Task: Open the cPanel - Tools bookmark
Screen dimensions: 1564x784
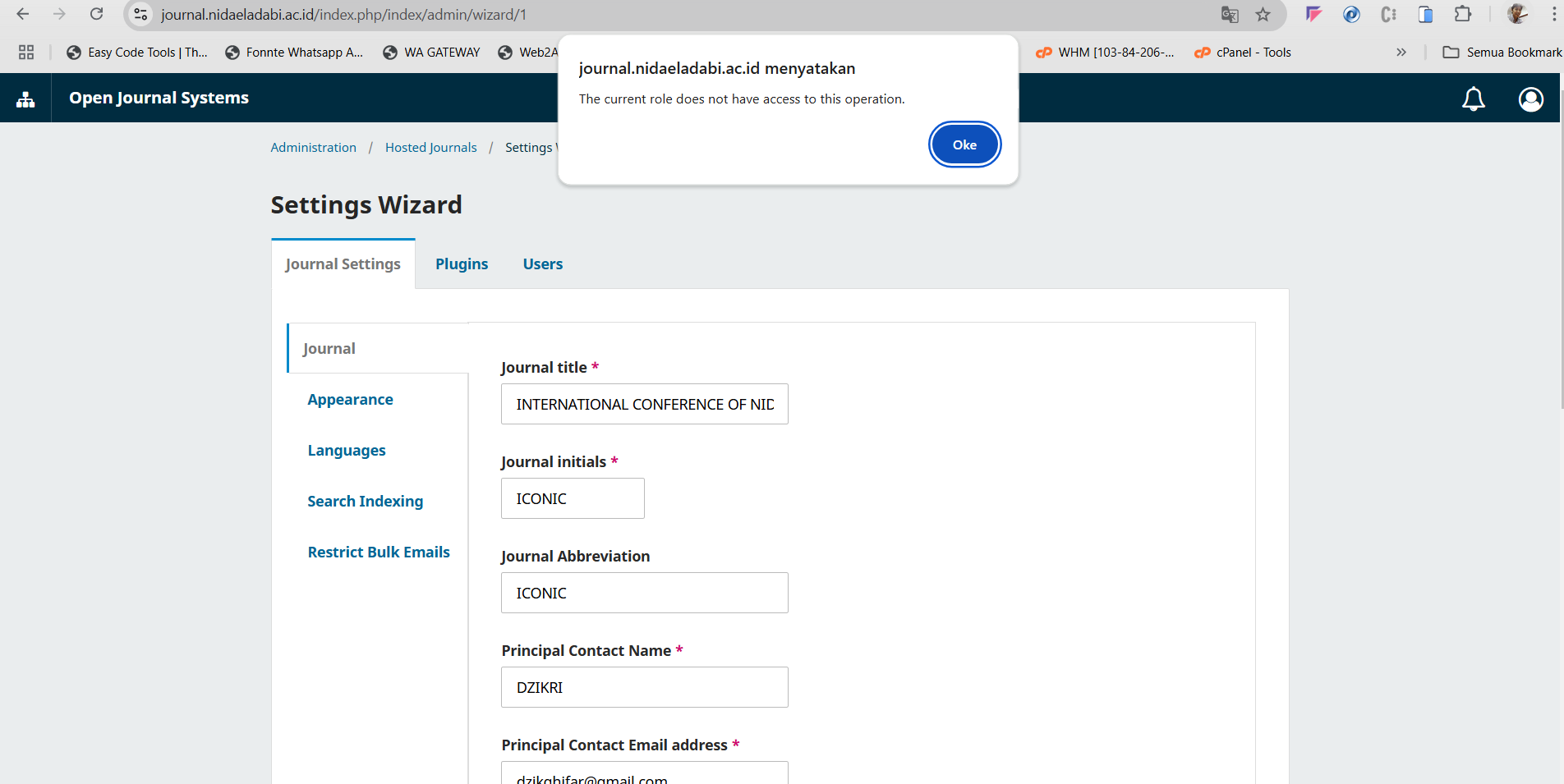Action: point(1243,52)
